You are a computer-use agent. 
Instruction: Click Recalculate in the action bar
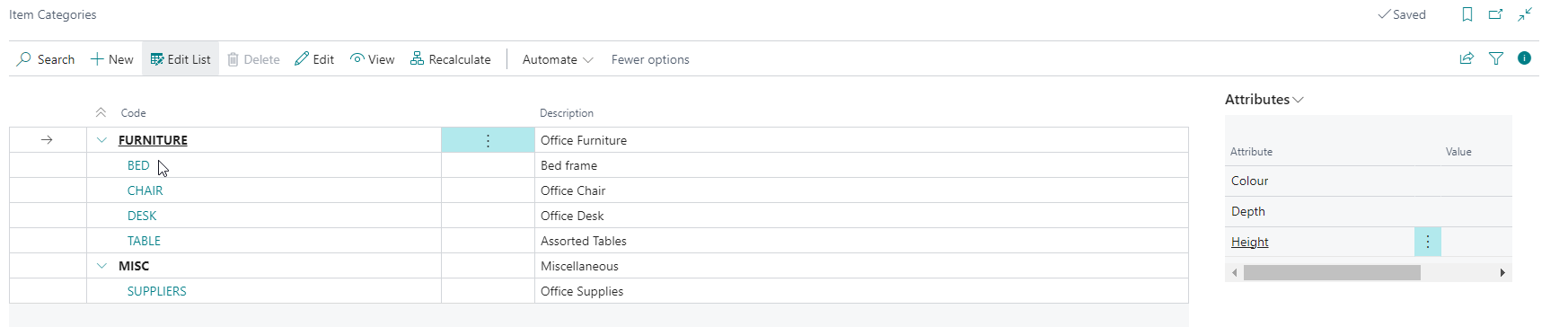pos(451,59)
